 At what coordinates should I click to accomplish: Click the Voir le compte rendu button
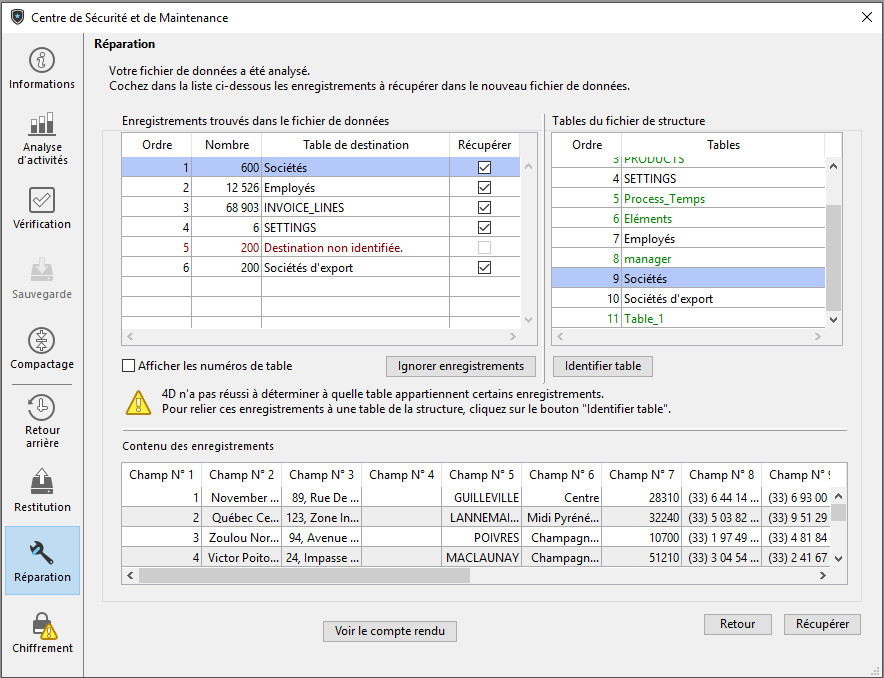tap(390, 631)
